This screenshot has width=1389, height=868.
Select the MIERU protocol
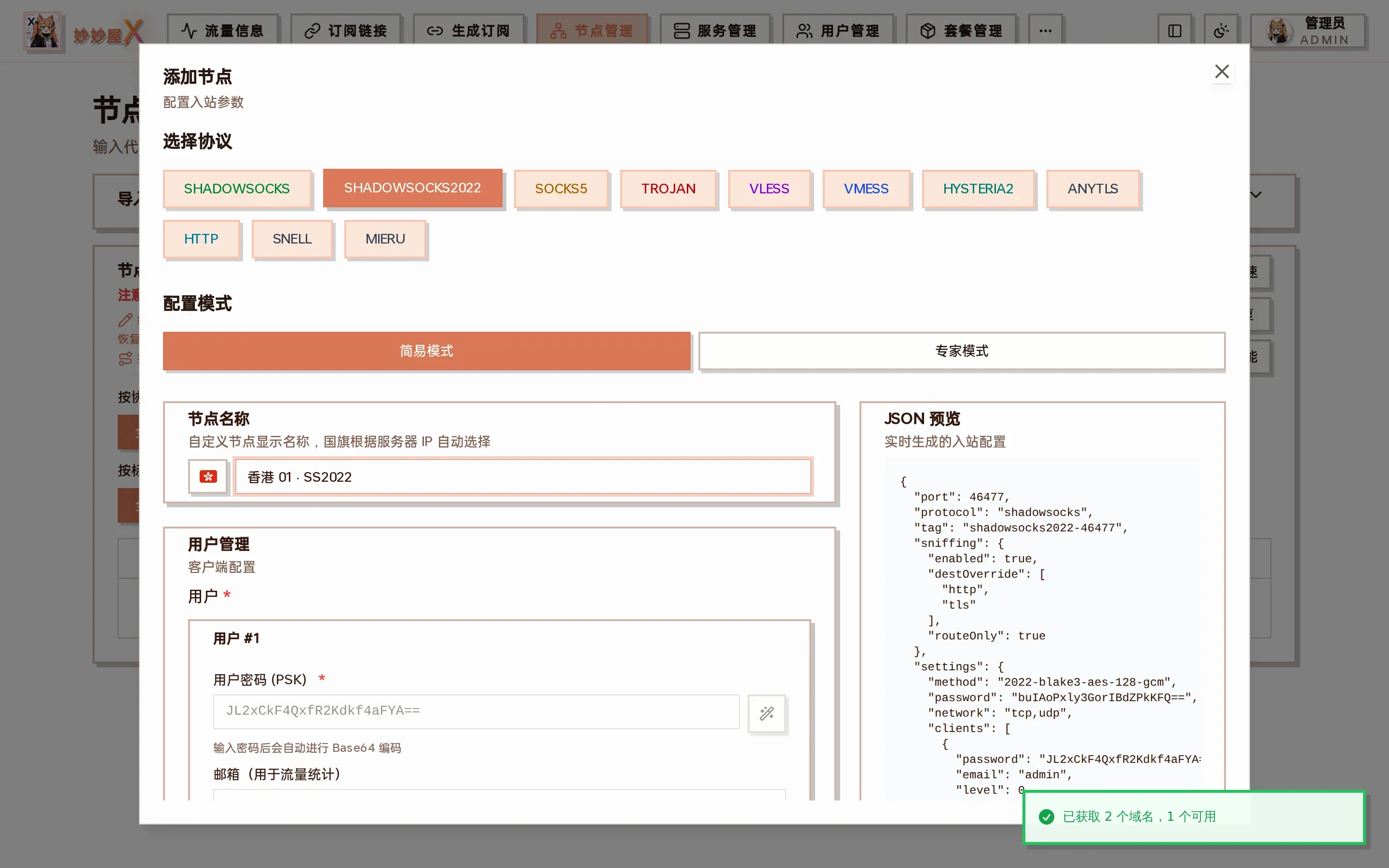click(x=385, y=239)
